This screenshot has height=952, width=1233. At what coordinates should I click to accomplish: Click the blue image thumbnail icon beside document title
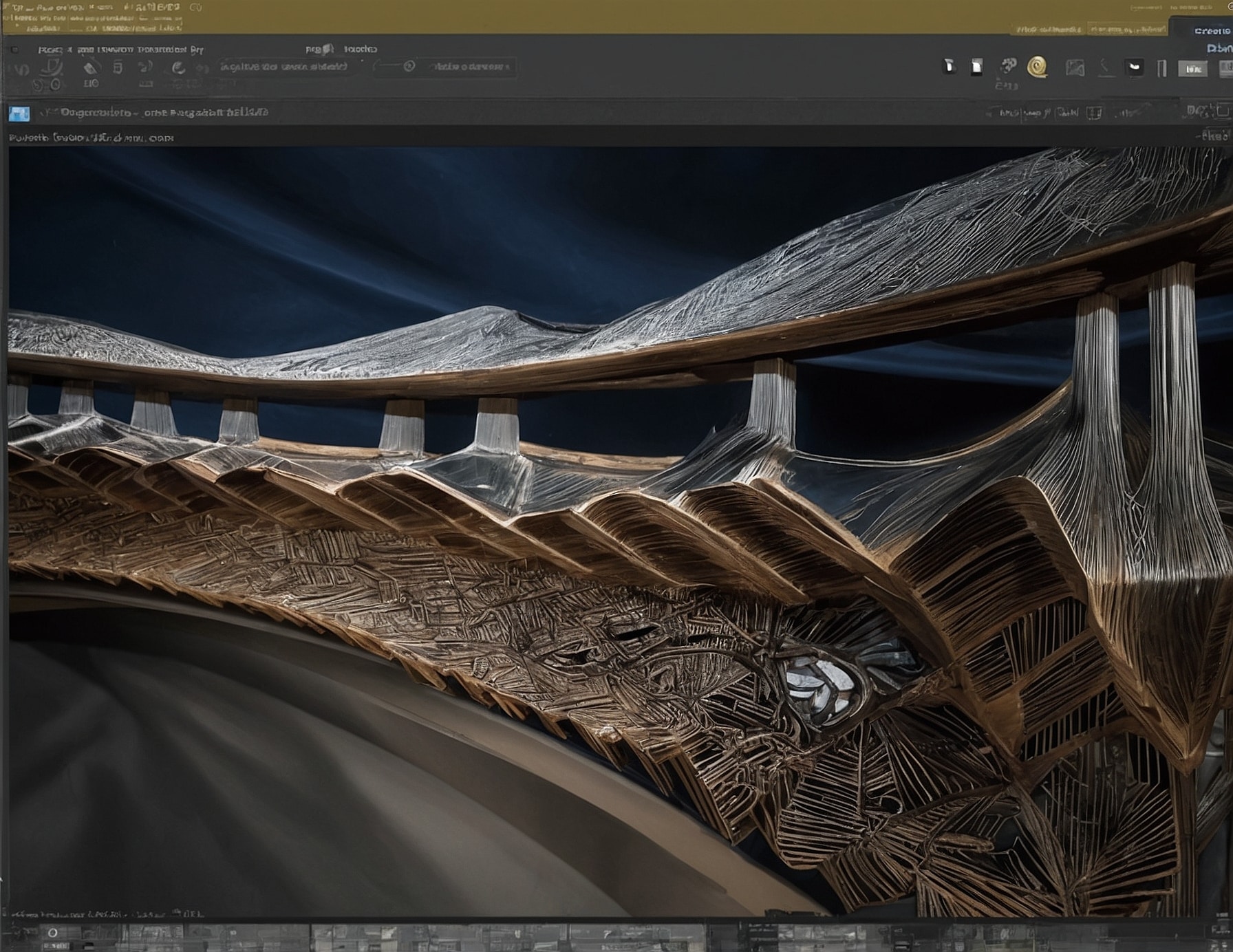[x=19, y=113]
